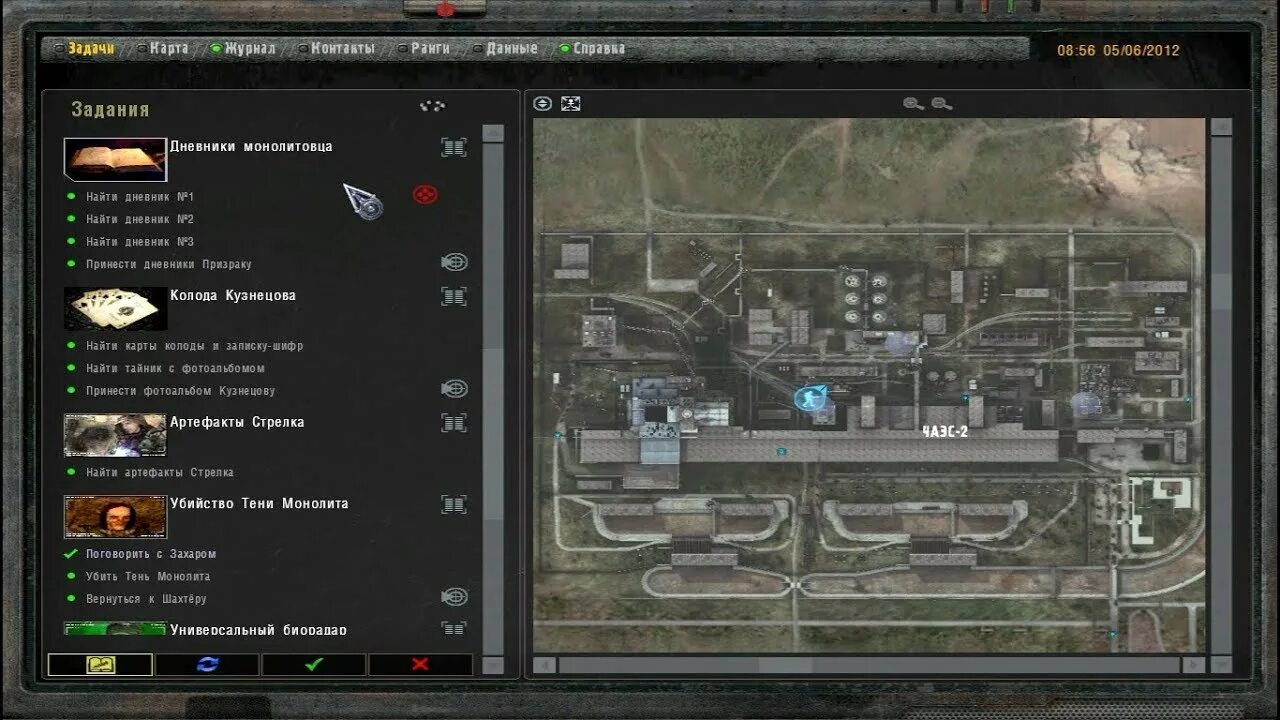Center map on player with actor icon
This screenshot has width=1280, height=720.
point(571,103)
